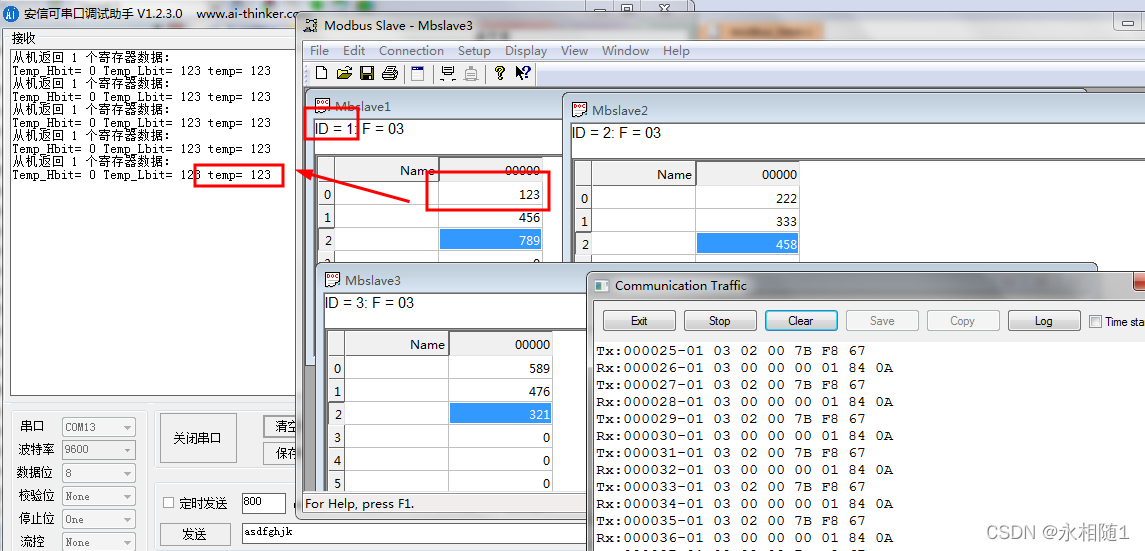Open the Setup menu
This screenshot has width=1145, height=551.
pyautogui.click(x=474, y=51)
